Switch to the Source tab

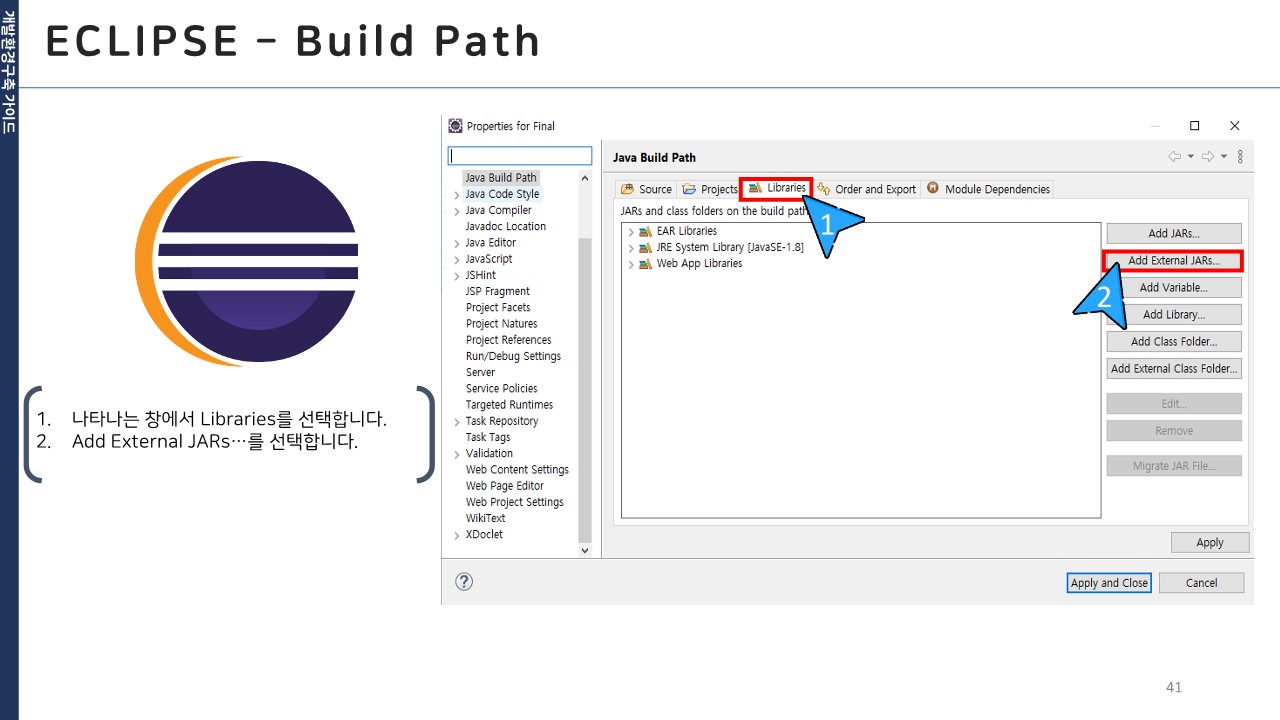coord(646,189)
